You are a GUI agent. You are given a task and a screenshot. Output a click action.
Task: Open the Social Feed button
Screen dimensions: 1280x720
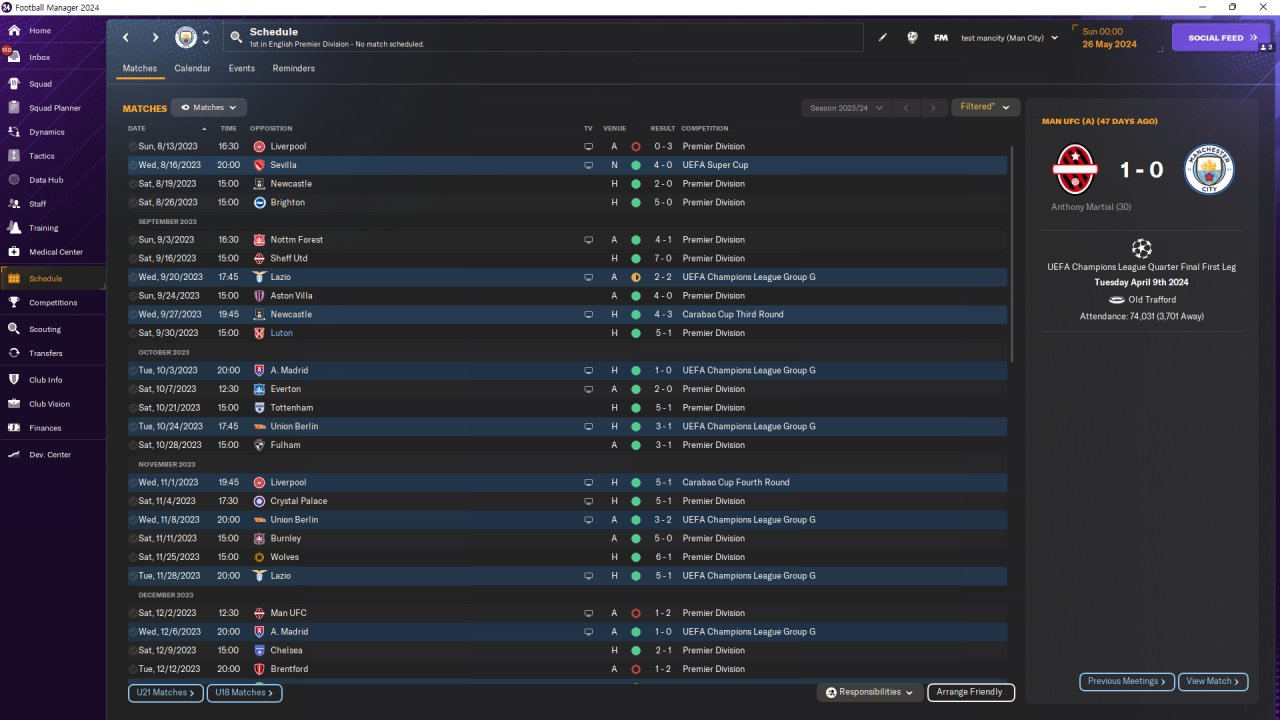click(1221, 38)
